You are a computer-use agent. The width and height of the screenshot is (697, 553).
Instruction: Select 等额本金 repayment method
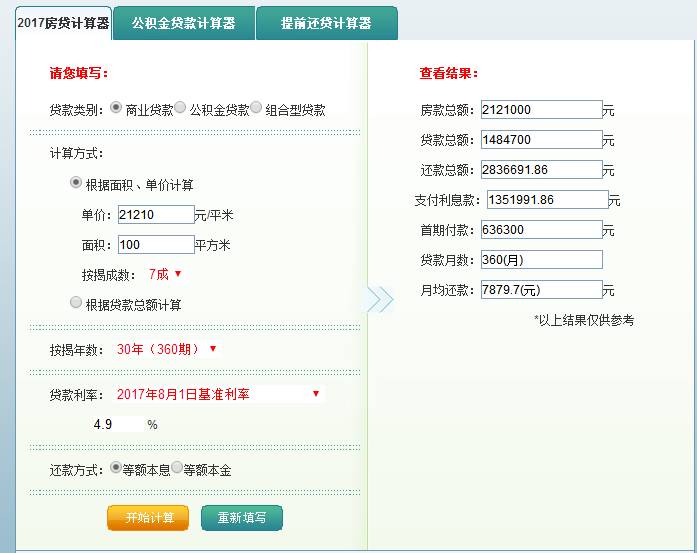click(177, 467)
